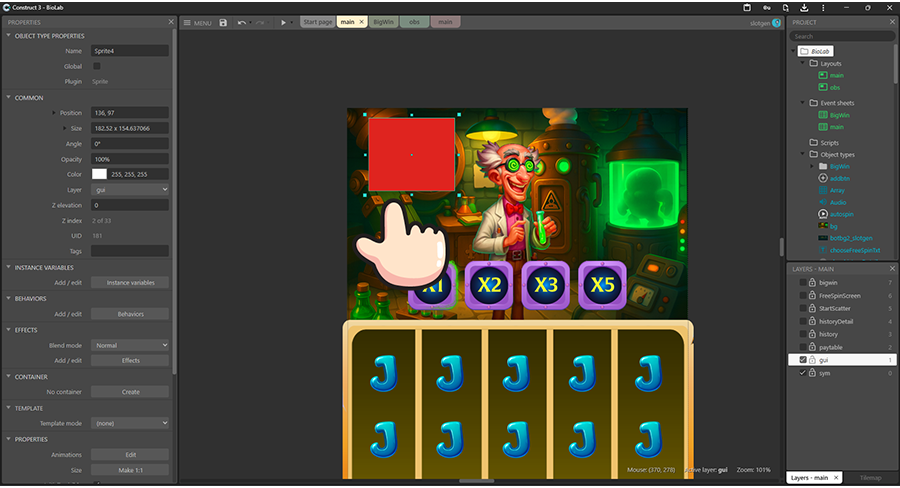Open the MENU hamburger button
The height and width of the screenshot is (488, 900).
pos(197,22)
